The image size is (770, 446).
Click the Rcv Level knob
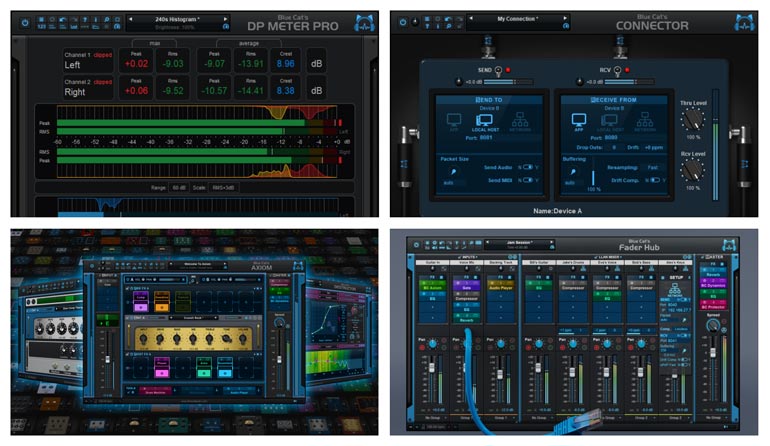pyautogui.click(x=692, y=170)
